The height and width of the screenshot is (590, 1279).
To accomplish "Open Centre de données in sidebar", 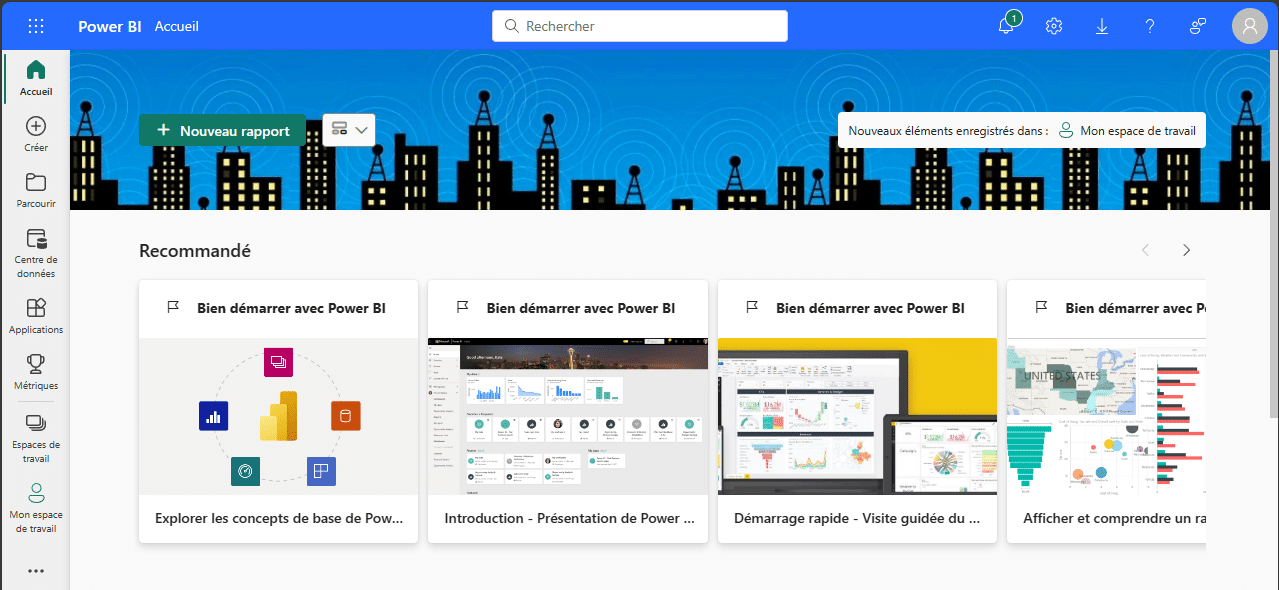I will [36, 251].
